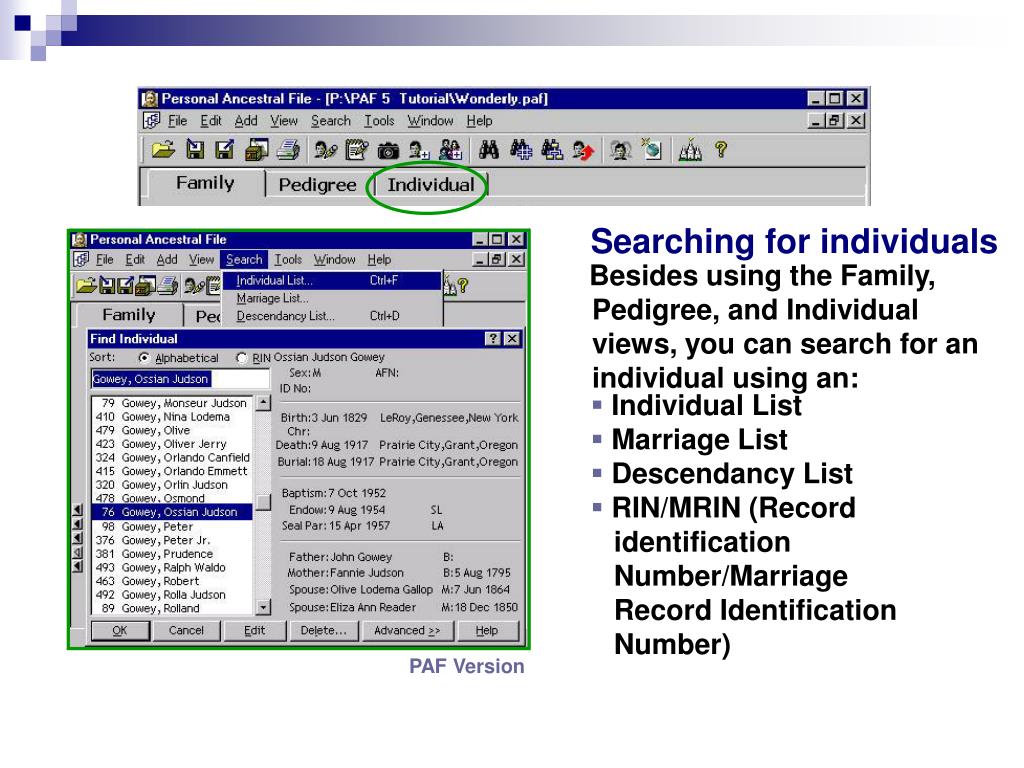Open the Add menu in the Wonderly.paf window
1024x768 pixels.
pos(246,121)
